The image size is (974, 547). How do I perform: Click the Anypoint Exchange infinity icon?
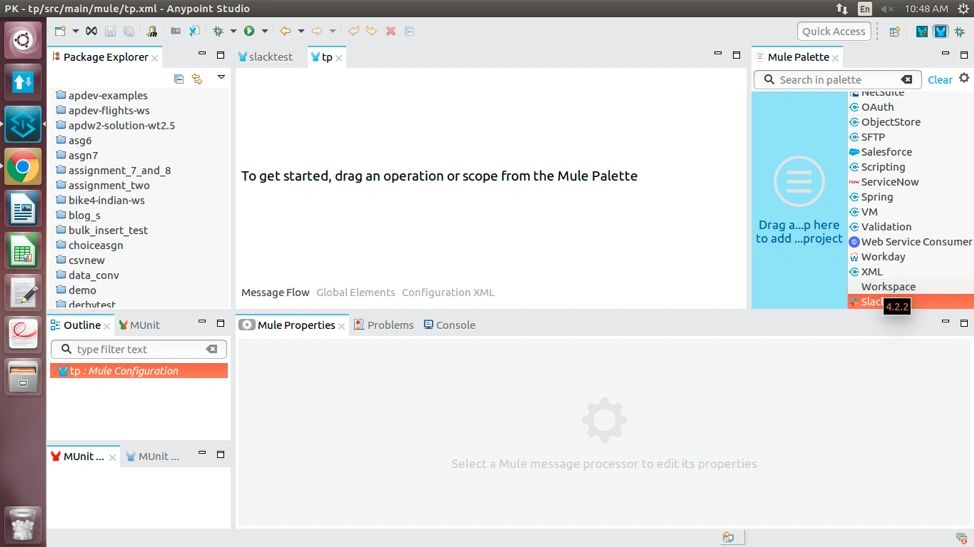(x=91, y=31)
